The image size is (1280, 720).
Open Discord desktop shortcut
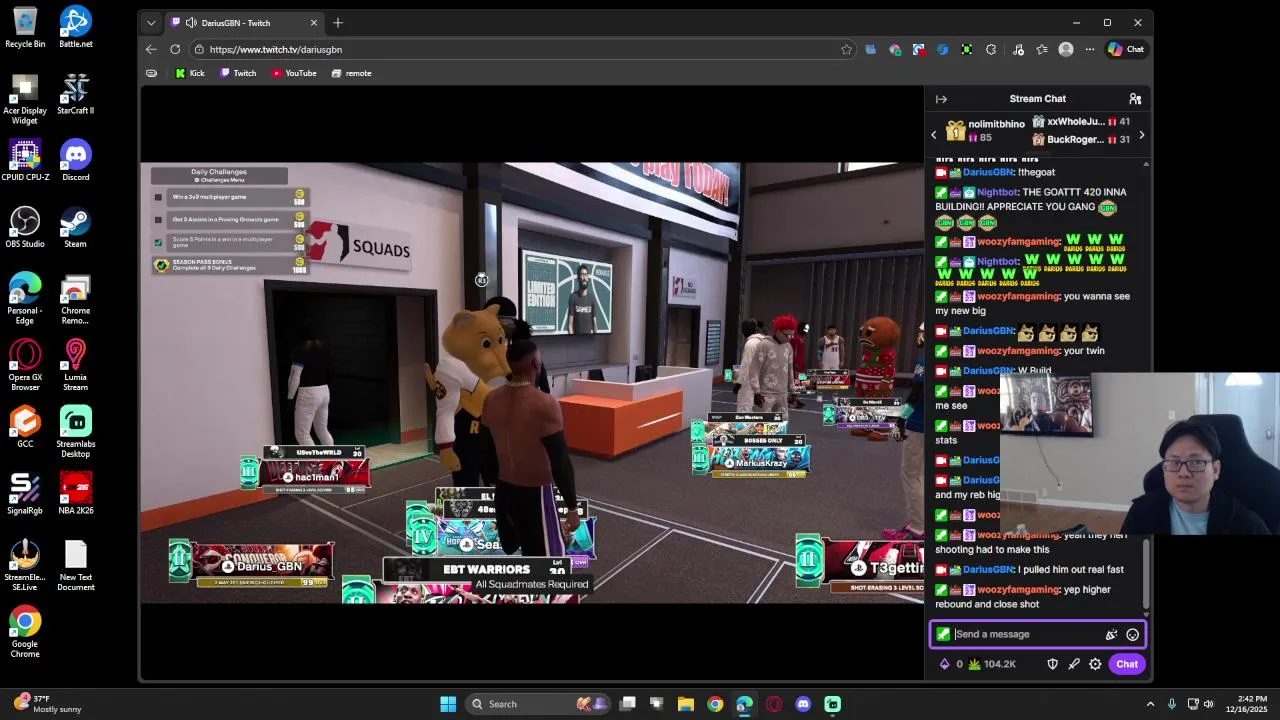pos(76,160)
